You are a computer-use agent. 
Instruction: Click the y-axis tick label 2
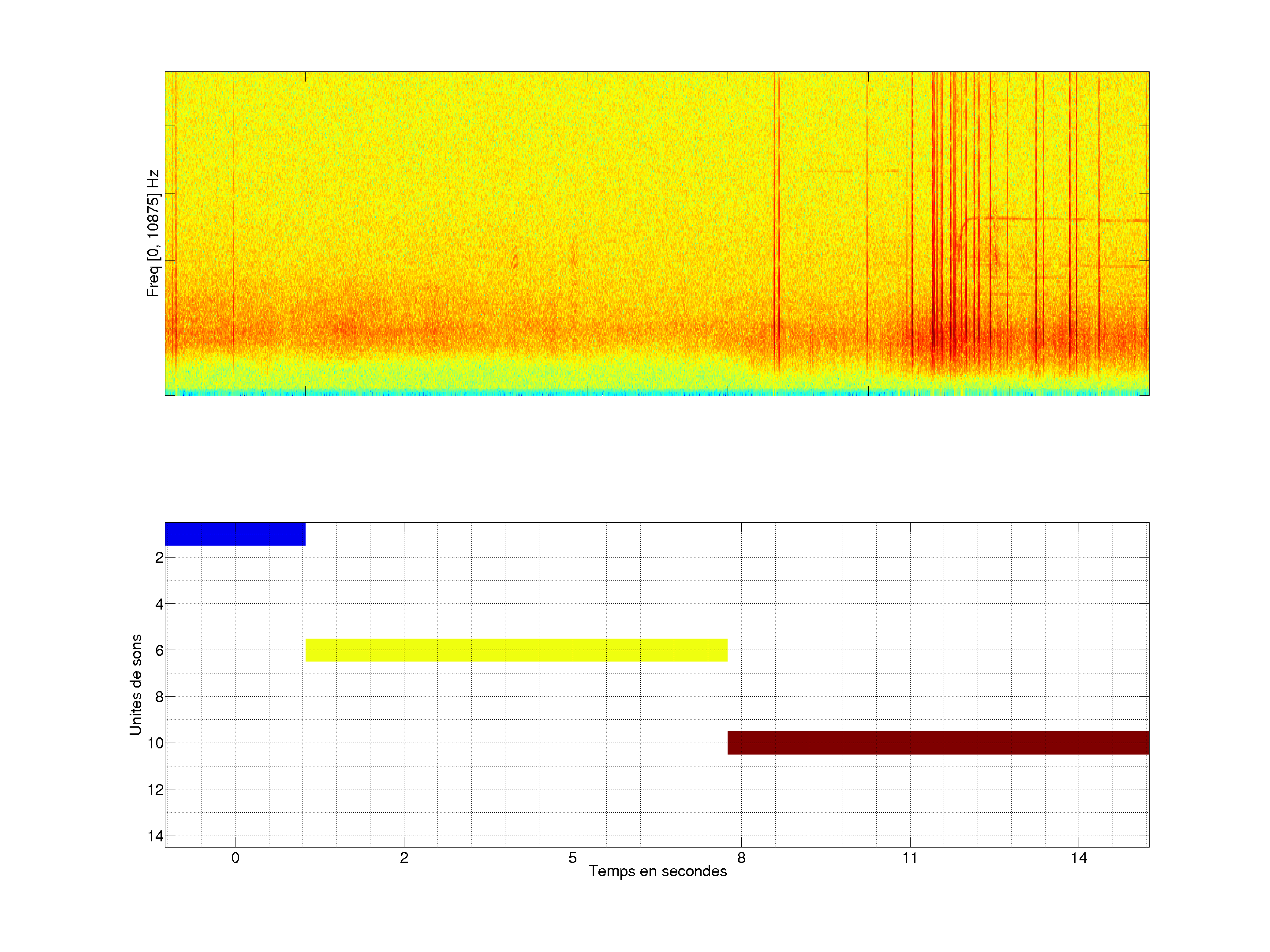[159, 558]
